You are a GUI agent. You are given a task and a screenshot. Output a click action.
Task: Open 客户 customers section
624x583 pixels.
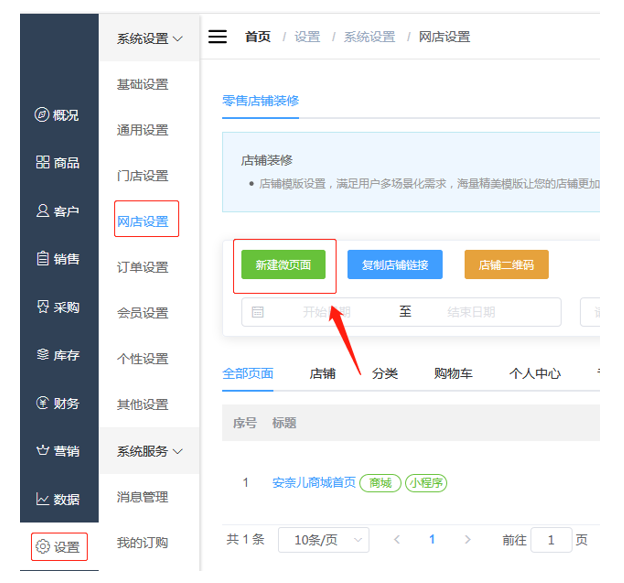point(57,211)
